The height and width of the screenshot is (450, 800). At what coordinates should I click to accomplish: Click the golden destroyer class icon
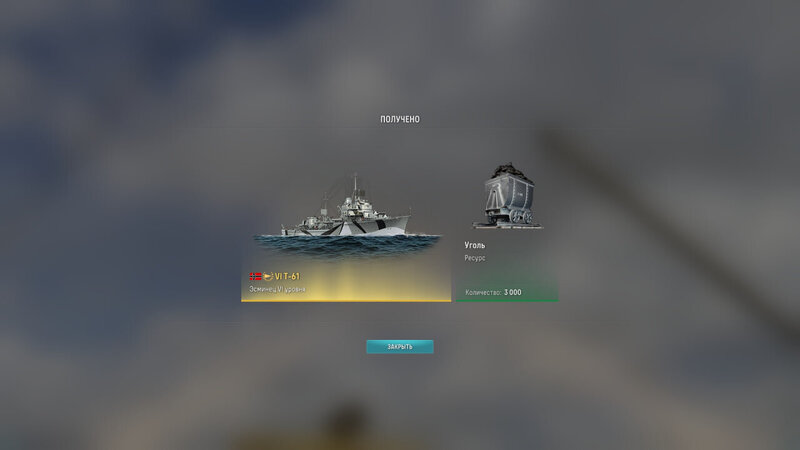point(268,277)
